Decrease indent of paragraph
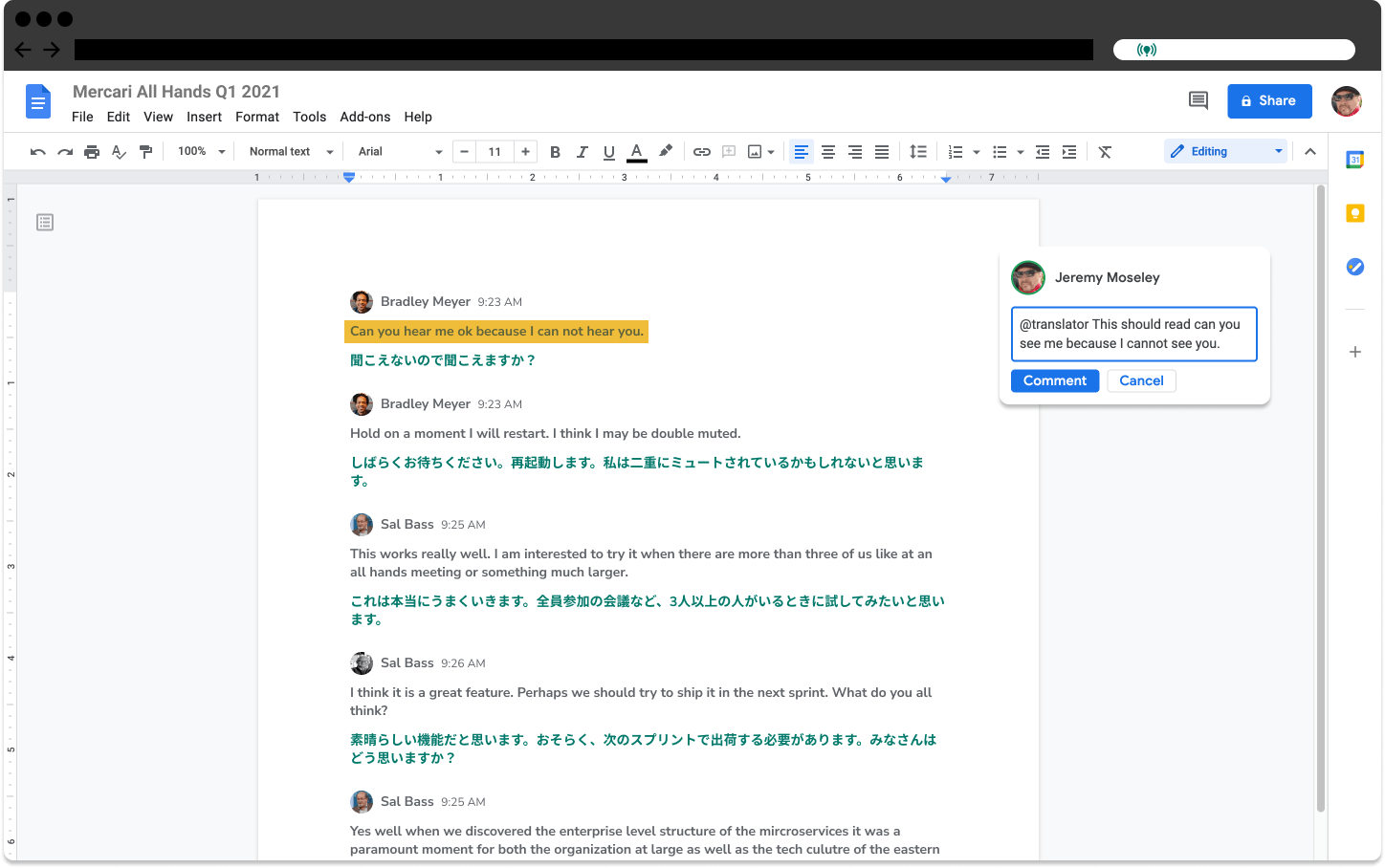The image size is (1385, 868). (1043, 152)
